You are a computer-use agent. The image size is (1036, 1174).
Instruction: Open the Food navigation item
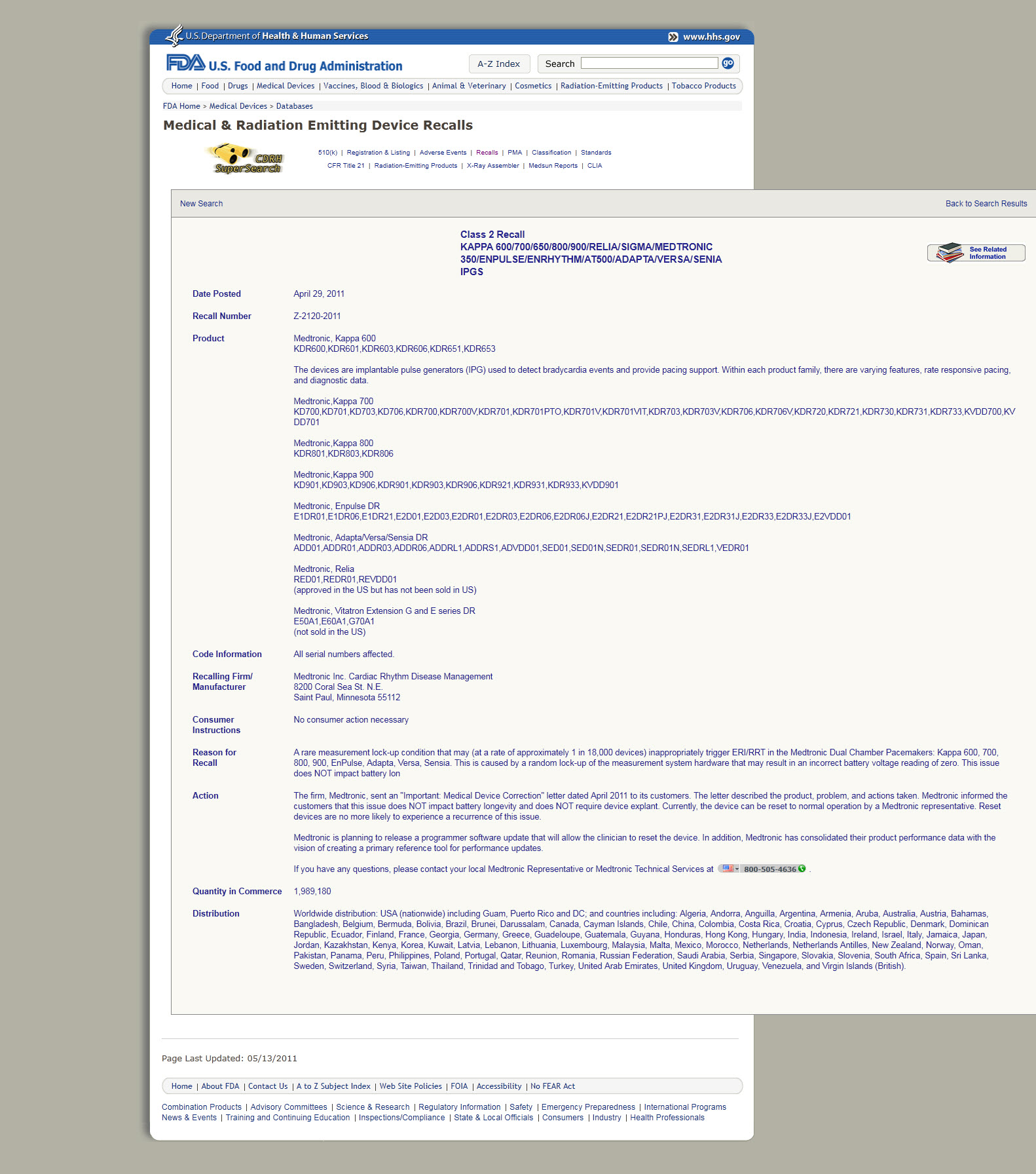[x=210, y=86]
